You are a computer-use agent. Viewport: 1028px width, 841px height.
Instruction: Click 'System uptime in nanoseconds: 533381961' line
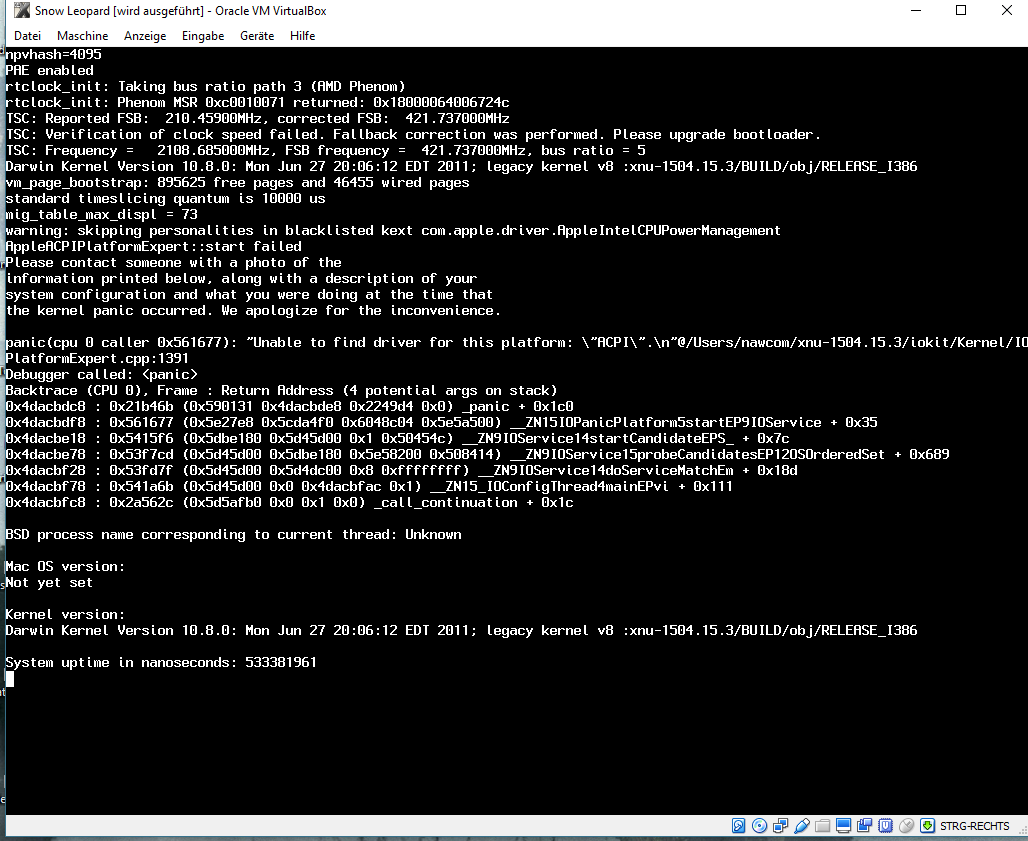[161, 662]
